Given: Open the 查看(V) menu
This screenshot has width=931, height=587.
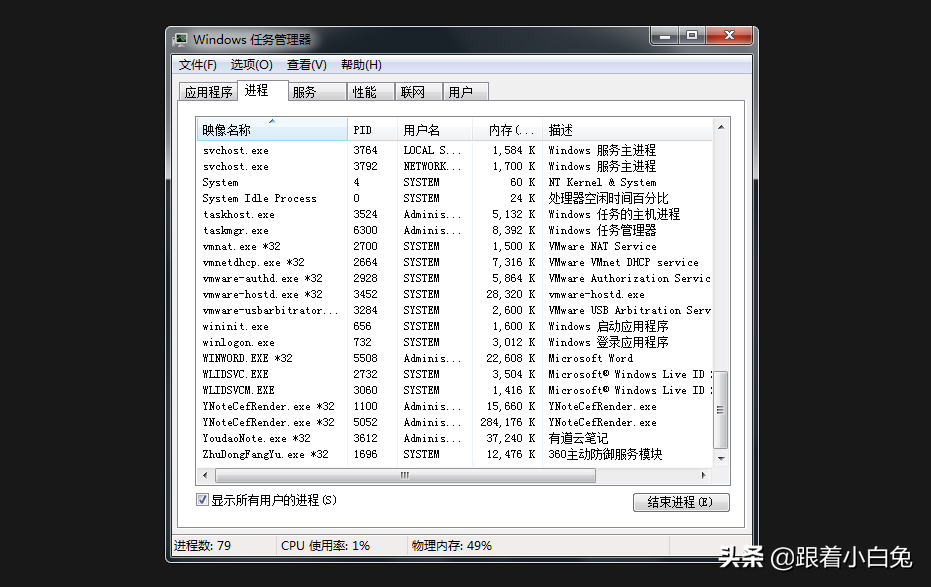Looking at the screenshot, I should 306,65.
